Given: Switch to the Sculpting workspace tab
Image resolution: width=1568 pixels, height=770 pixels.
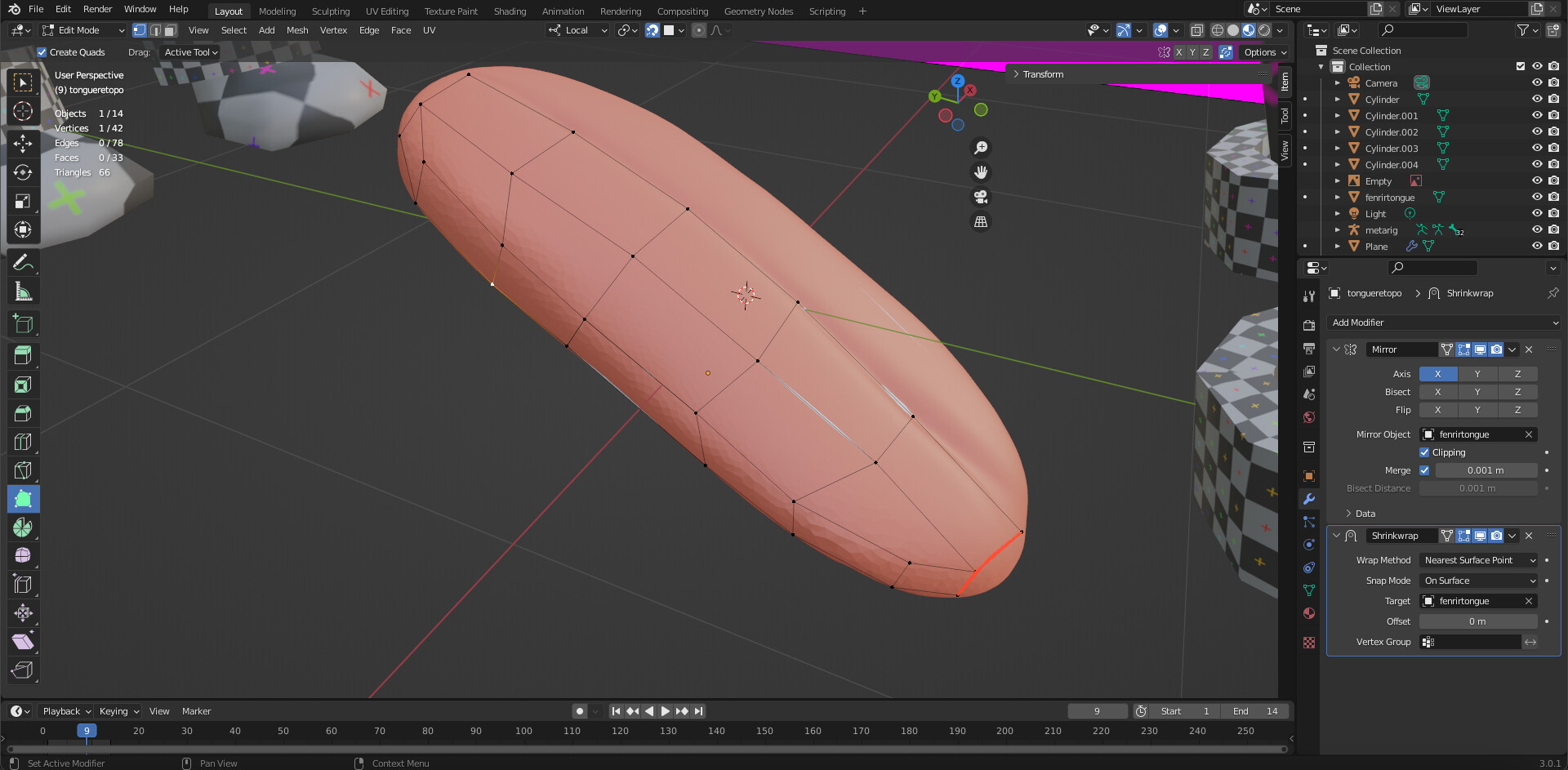Looking at the screenshot, I should click(330, 11).
